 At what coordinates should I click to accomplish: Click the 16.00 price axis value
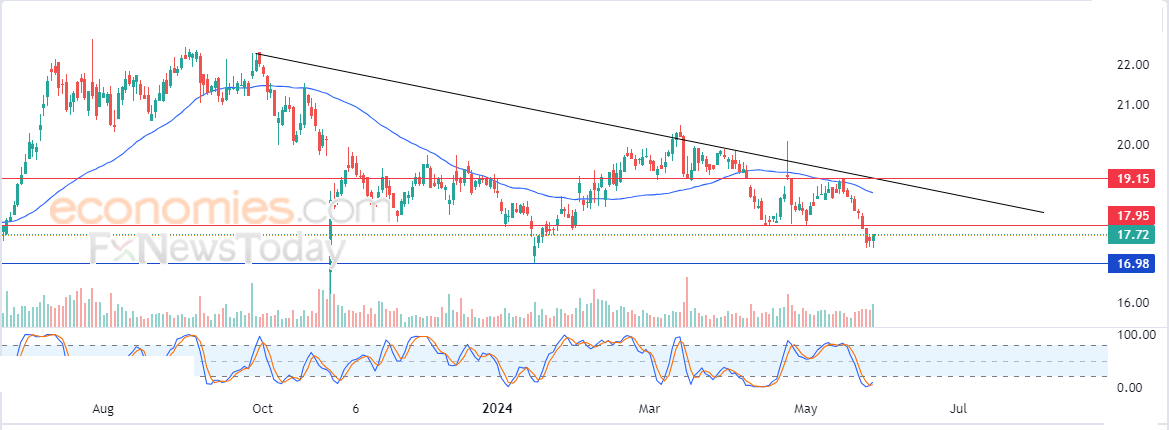click(1132, 303)
